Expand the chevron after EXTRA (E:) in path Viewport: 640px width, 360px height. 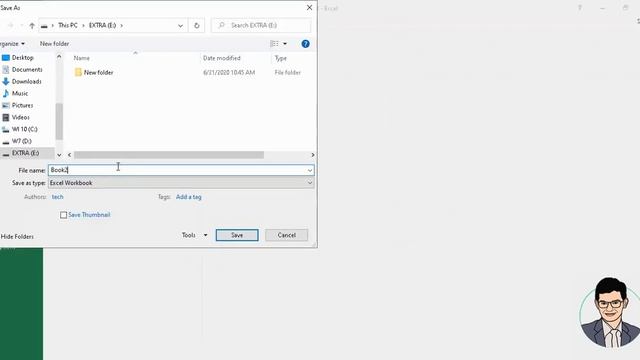(121, 25)
